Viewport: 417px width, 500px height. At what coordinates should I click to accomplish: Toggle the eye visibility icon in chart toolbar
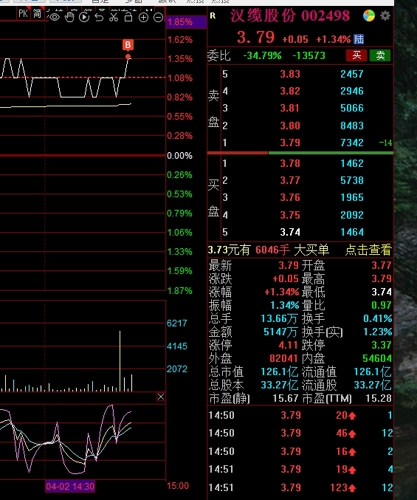(x=54, y=17)
